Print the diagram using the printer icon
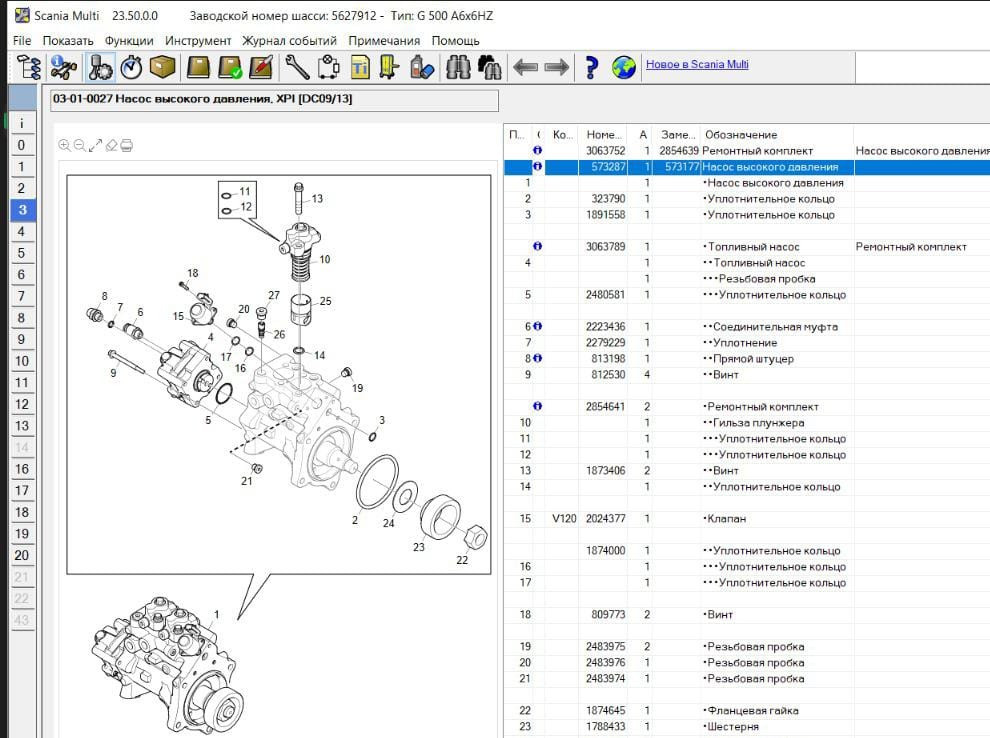The width and height of the screenshot is (990, 738). [x=126, y=145]
